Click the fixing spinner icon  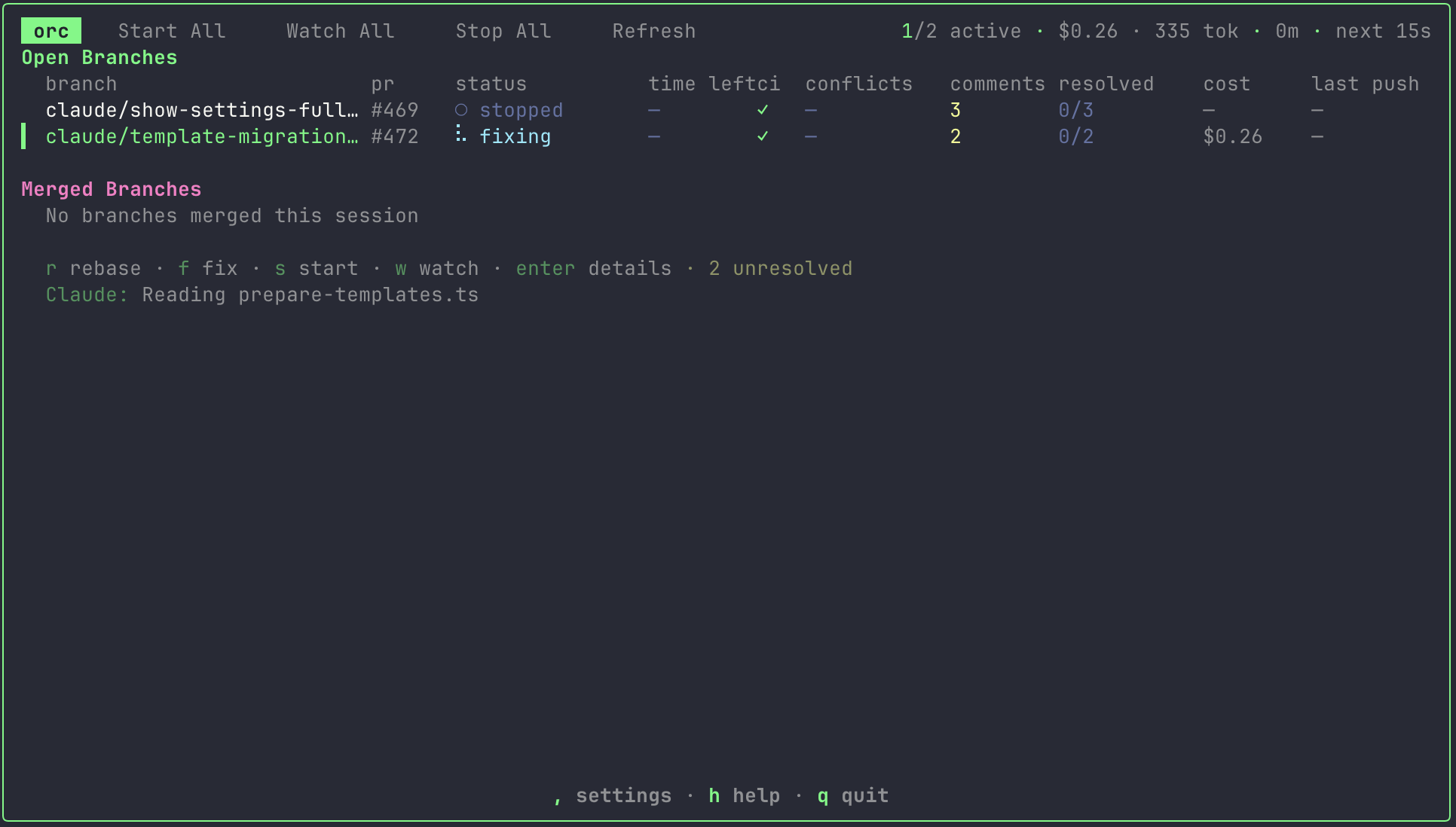coord(460,136)
